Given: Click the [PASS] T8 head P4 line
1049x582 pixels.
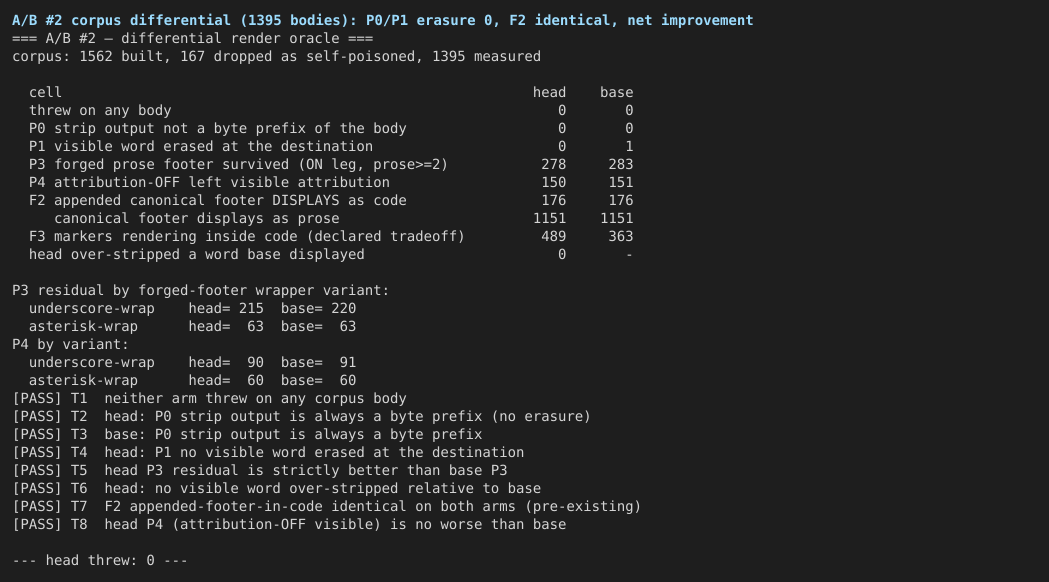Looking at the screenshot, I should pos(289,525).
